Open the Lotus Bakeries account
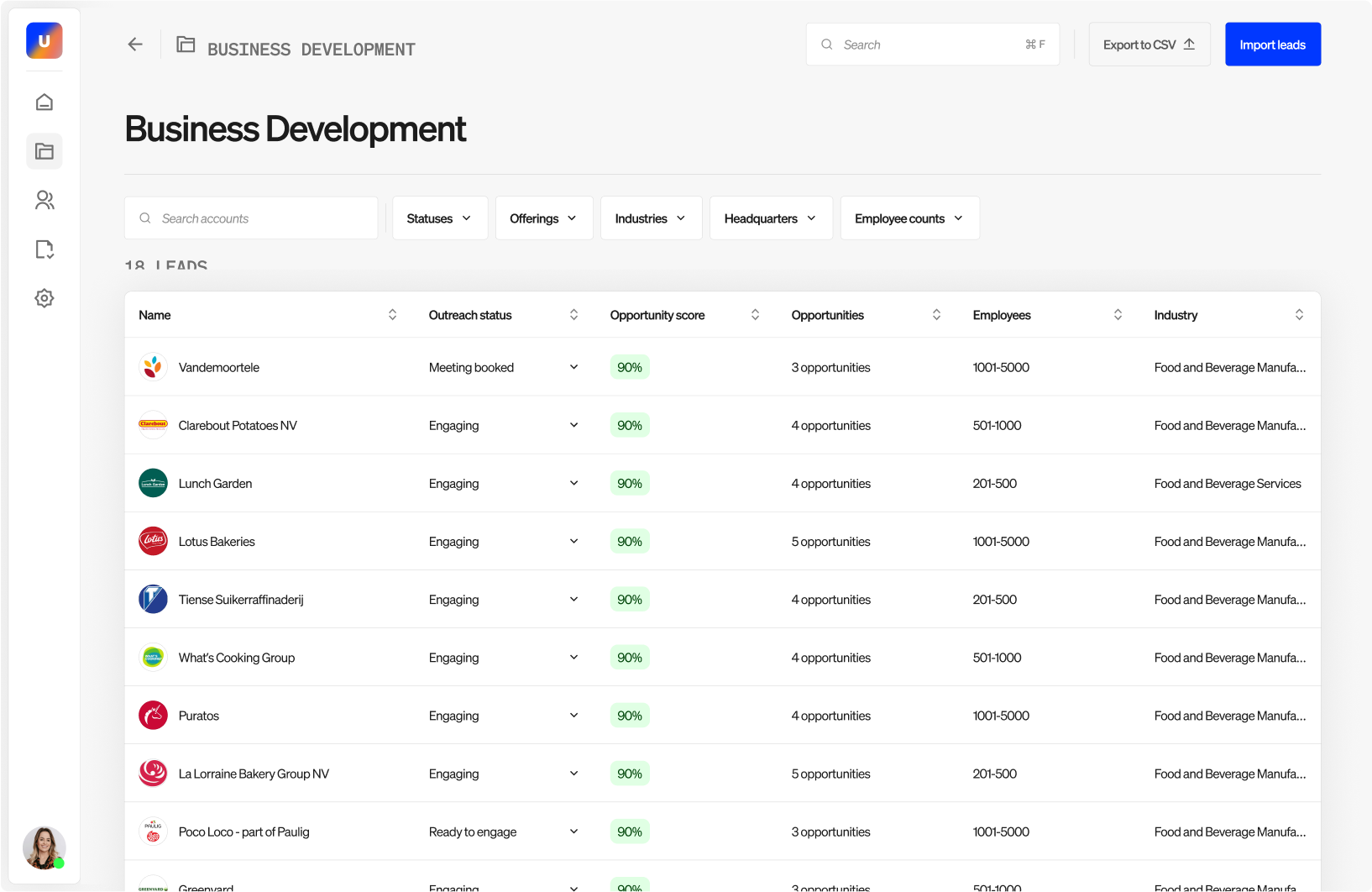This screenshot has width=1372, height=892. (x=217, y=542)
